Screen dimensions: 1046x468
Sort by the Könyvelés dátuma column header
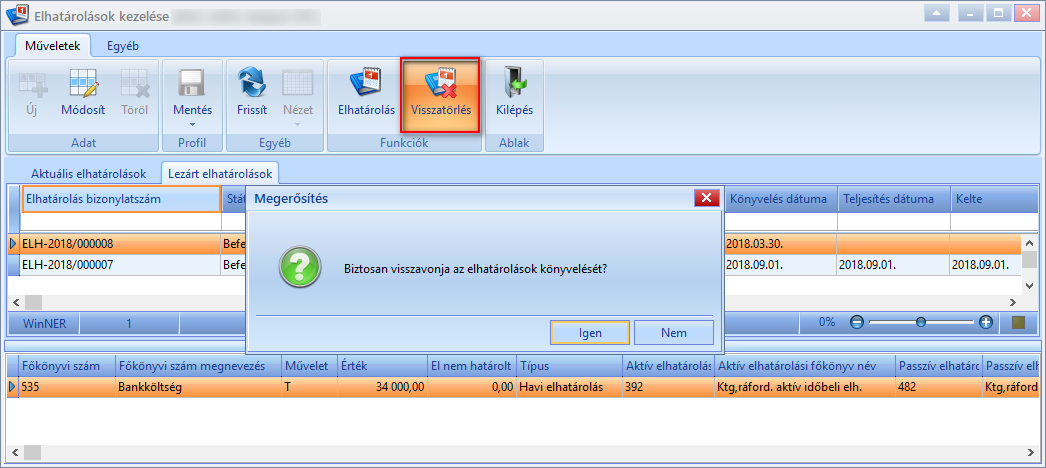(780, 199)
